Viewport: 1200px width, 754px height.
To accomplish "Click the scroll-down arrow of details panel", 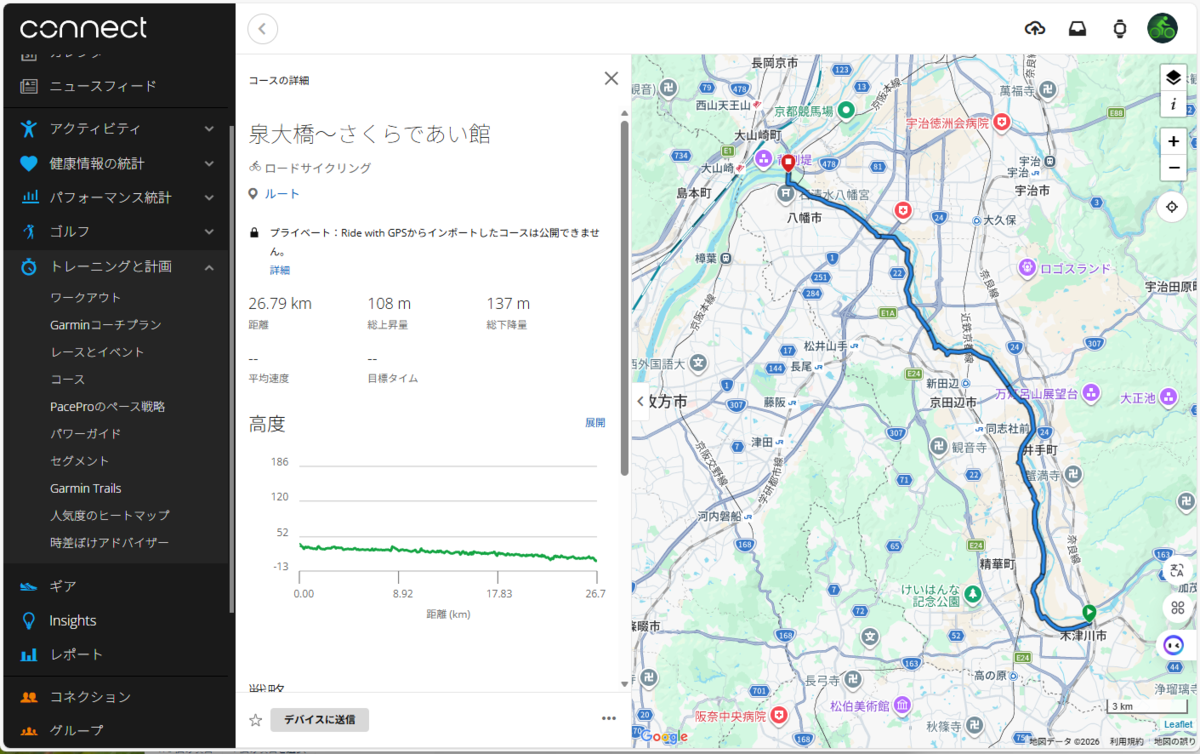I will point(625,685).
